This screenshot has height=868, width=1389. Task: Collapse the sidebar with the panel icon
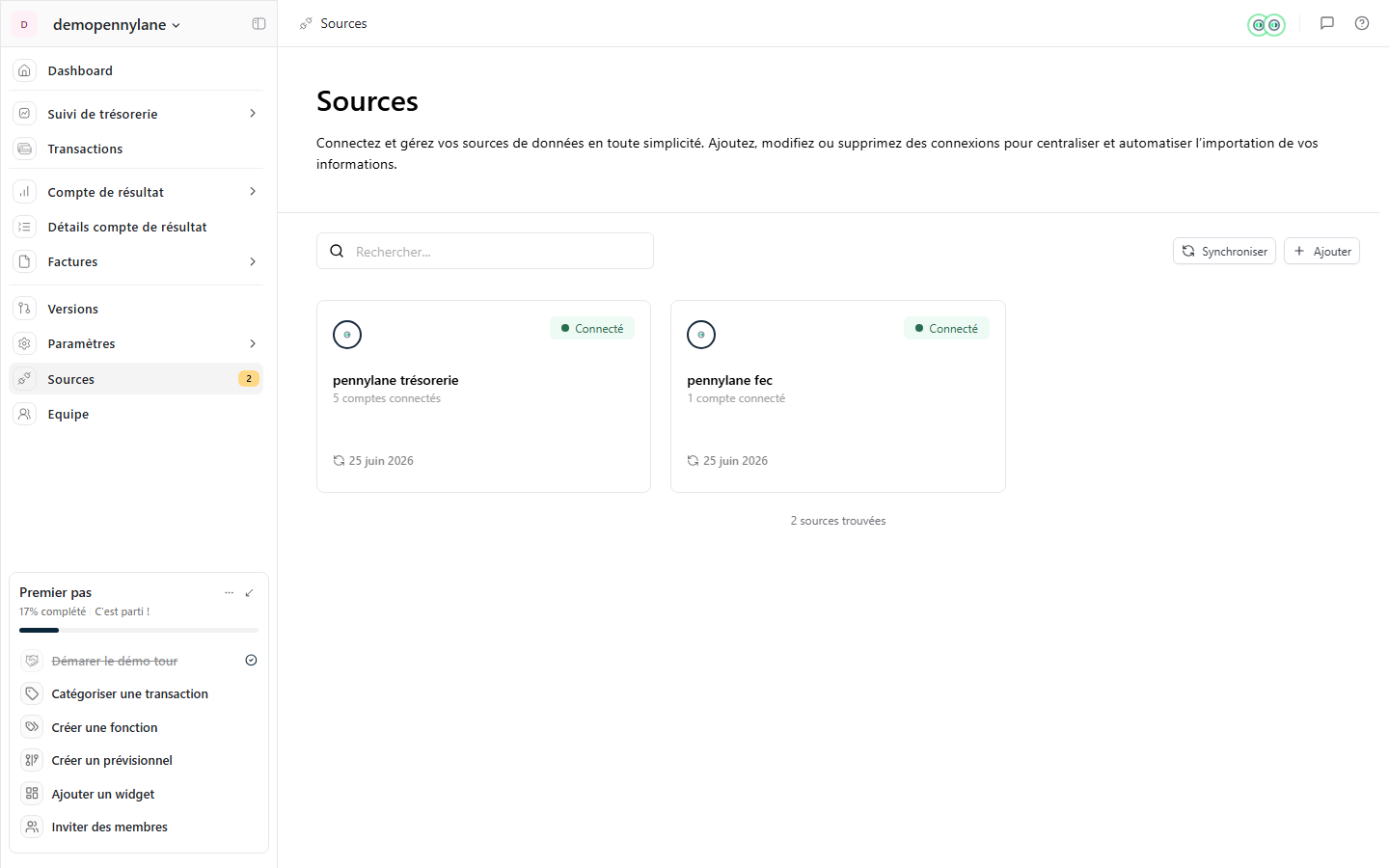(x=259, y=24)
